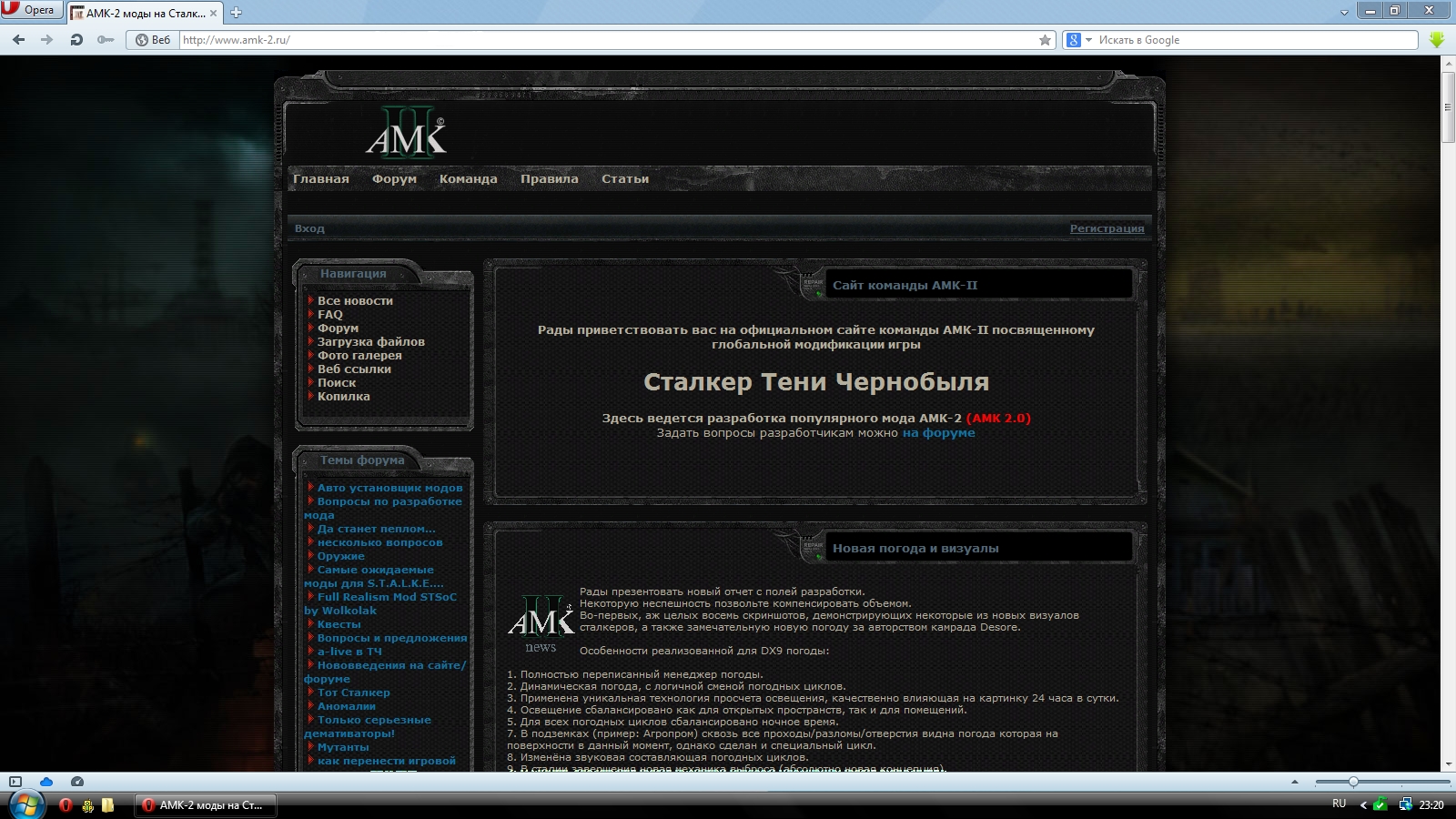1456x819 pixels.
Task: Close the АМК-2 browser tab
Action: (214, 14)
